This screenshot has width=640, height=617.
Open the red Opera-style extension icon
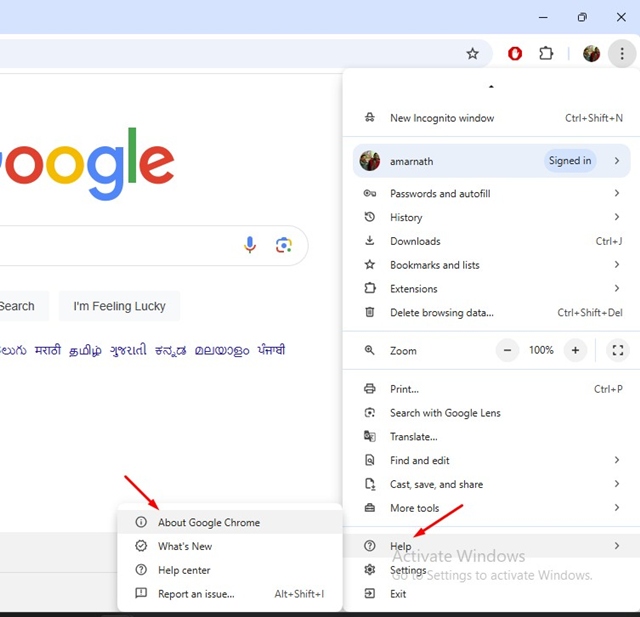coord(515,53)
